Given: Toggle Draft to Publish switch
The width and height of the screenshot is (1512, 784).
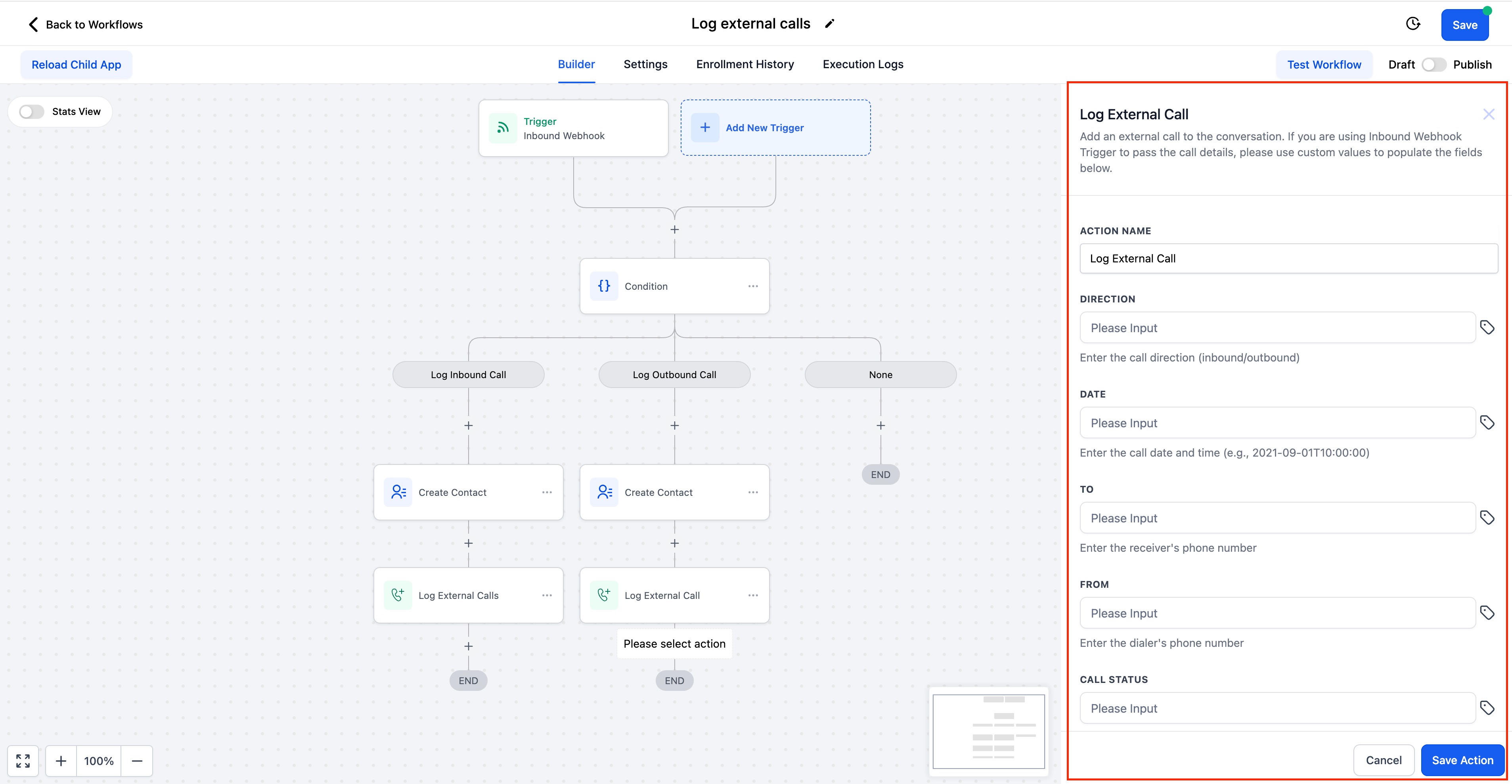Looking at the screenshot, I should (1434, 65).
